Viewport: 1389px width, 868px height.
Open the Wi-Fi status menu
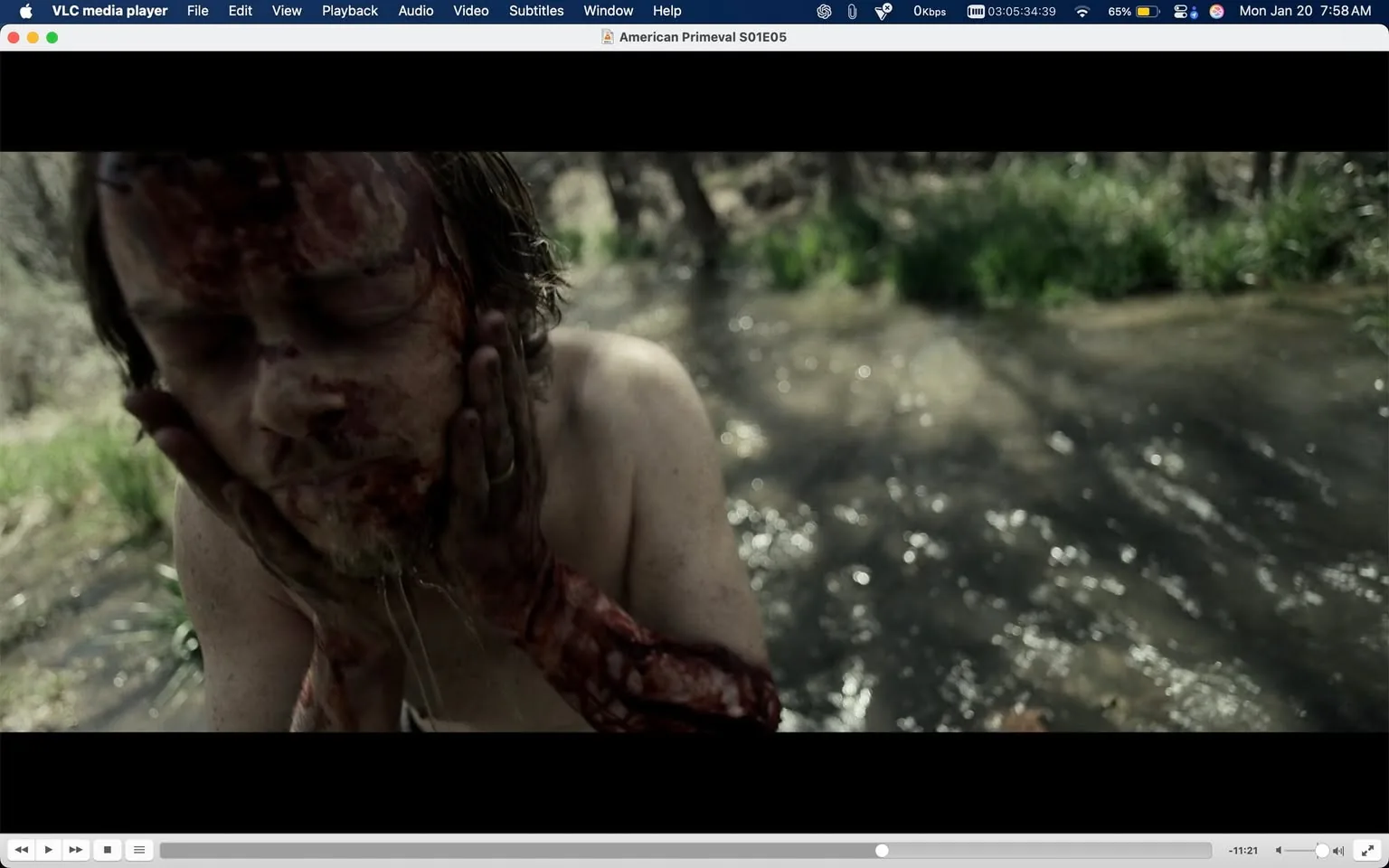click(1082, 12)
